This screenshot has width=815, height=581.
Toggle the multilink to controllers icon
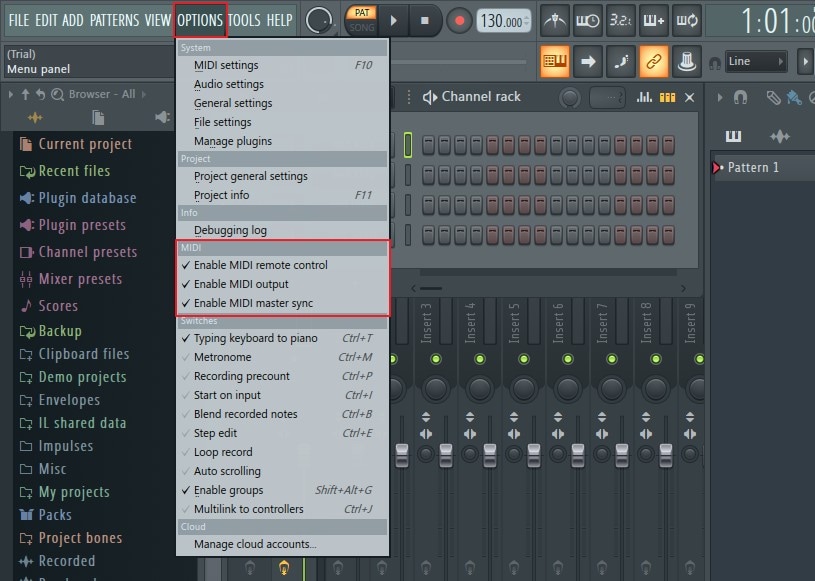click(x=653, y=61)
